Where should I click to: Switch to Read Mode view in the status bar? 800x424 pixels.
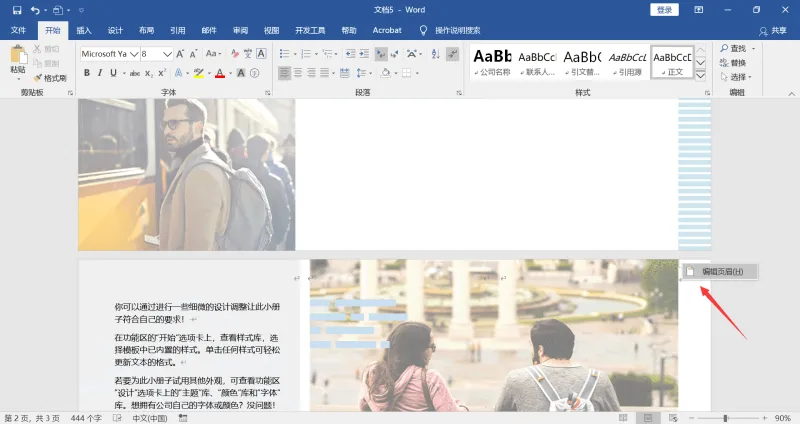coord(623,418)
